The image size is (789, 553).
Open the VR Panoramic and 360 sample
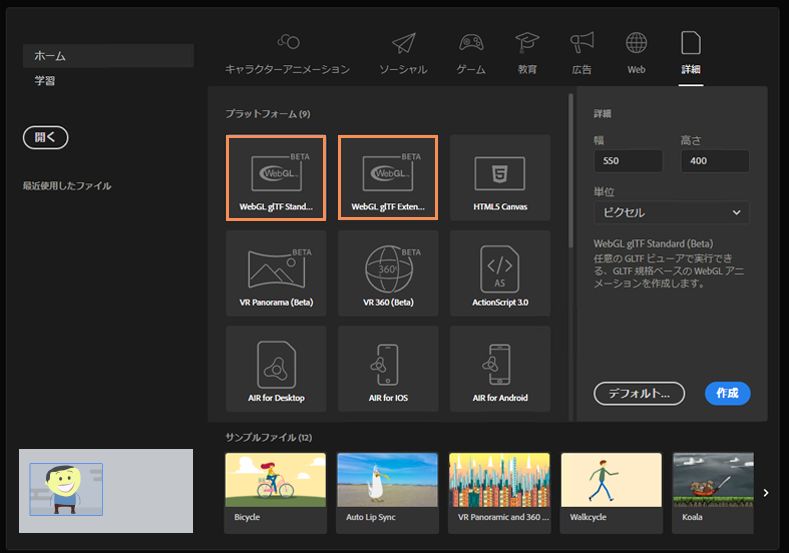pyautogui.click(x=500, y=493)
